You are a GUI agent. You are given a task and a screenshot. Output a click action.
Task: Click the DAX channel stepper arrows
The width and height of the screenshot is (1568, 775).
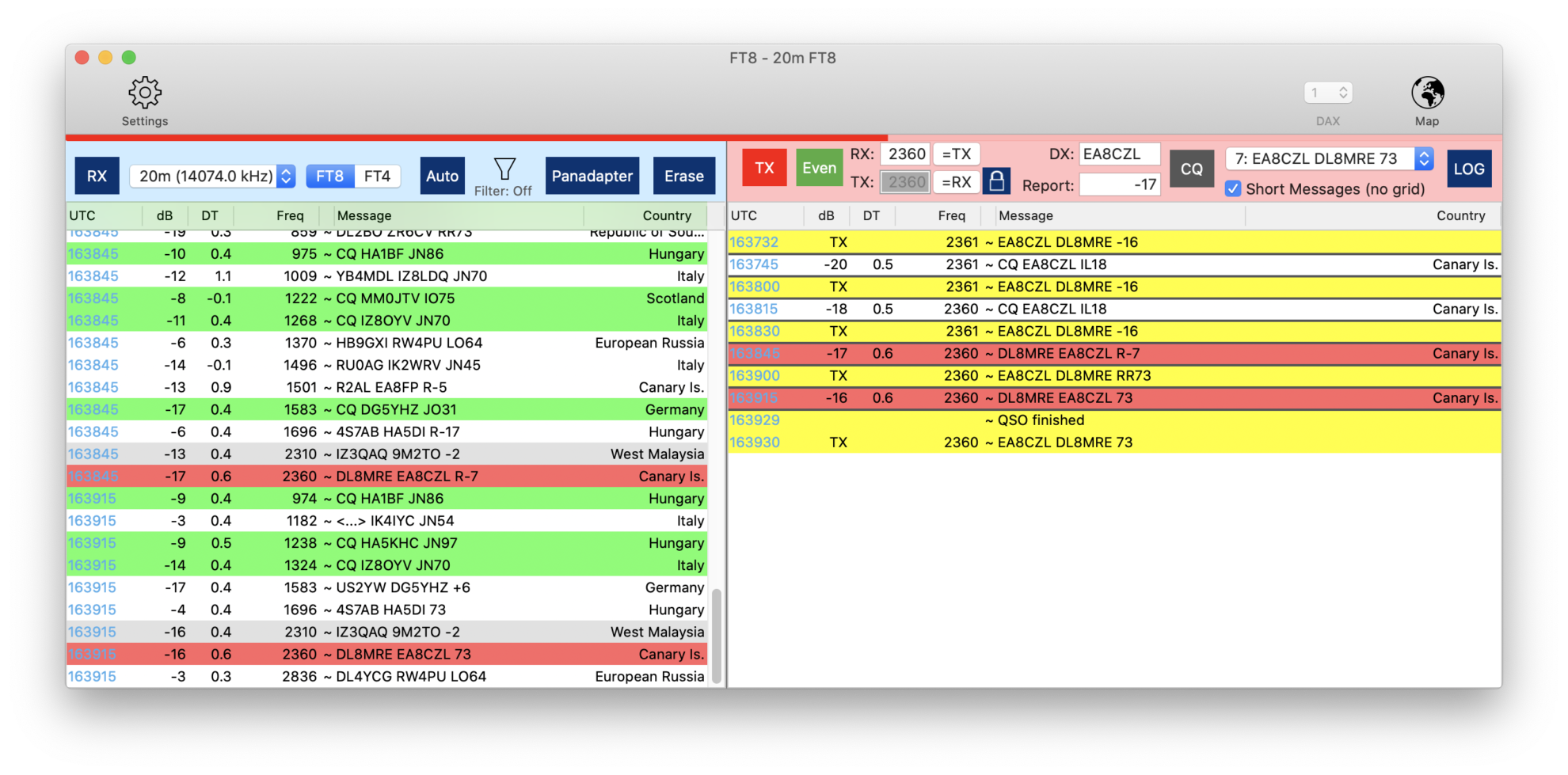(x=1343, y=93)
